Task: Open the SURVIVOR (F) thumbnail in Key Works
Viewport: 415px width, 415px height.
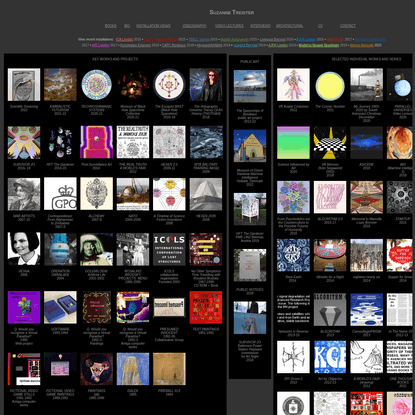Action: click(x=24, y=142)
